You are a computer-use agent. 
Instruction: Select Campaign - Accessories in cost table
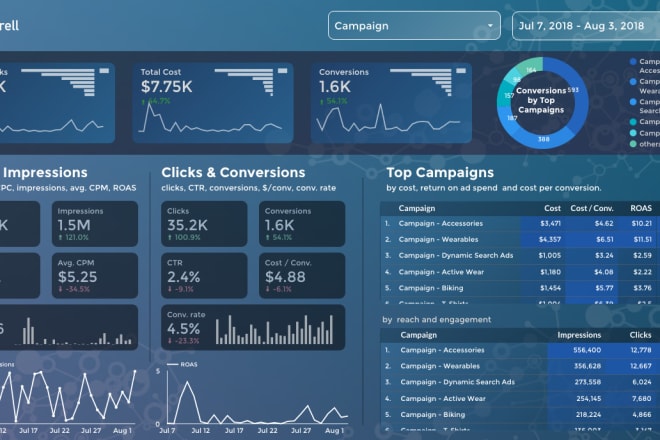pos(441,223)
